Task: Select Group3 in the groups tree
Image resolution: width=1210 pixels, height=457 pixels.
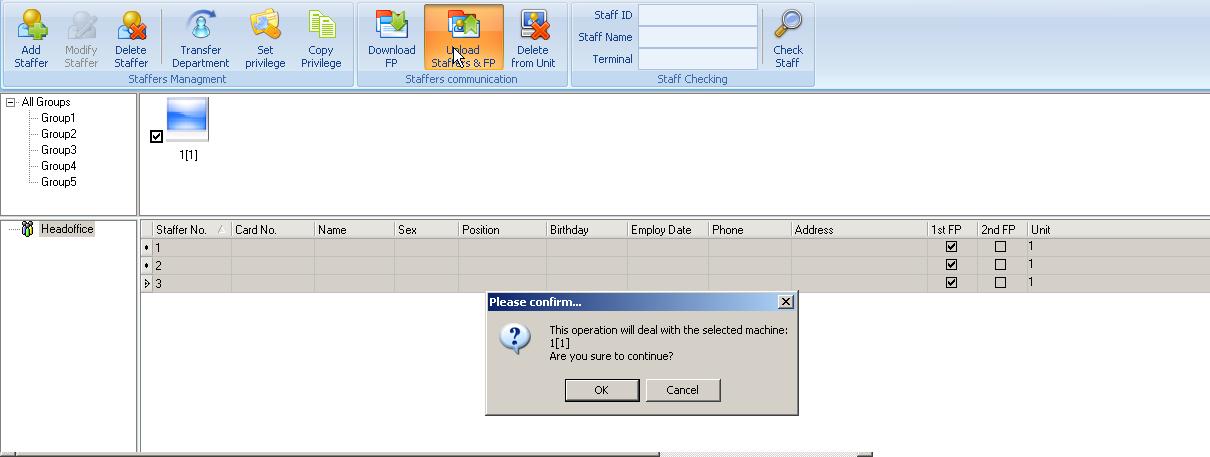Action: pyautogui.click(x=58, y=150)
